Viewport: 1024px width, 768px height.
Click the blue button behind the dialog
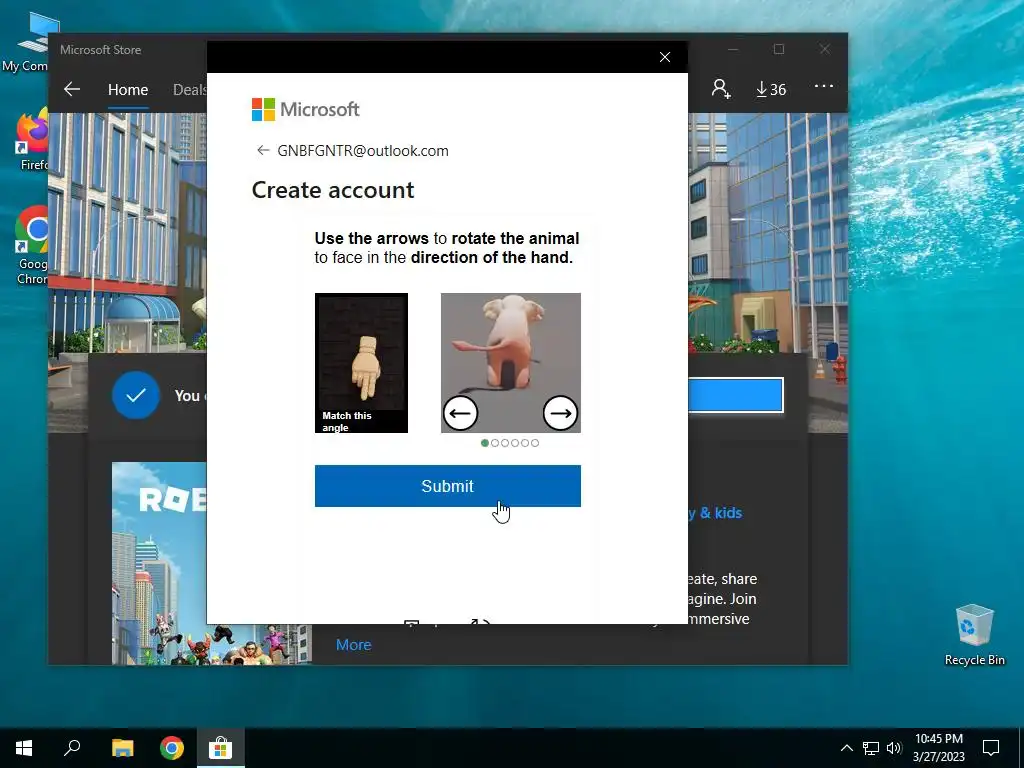pos(735,395)
